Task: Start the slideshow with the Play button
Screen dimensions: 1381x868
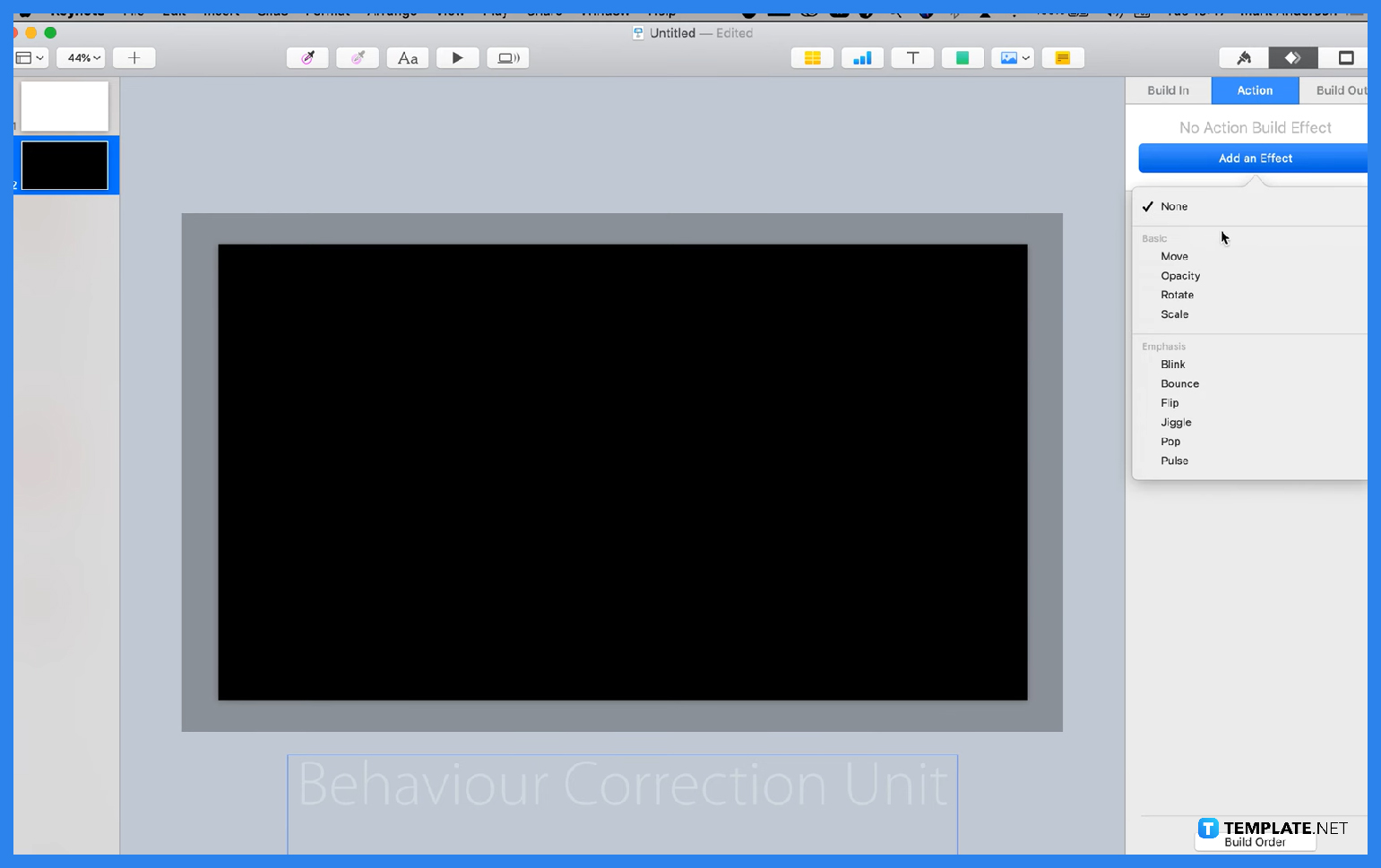Action: pos(458,57)
